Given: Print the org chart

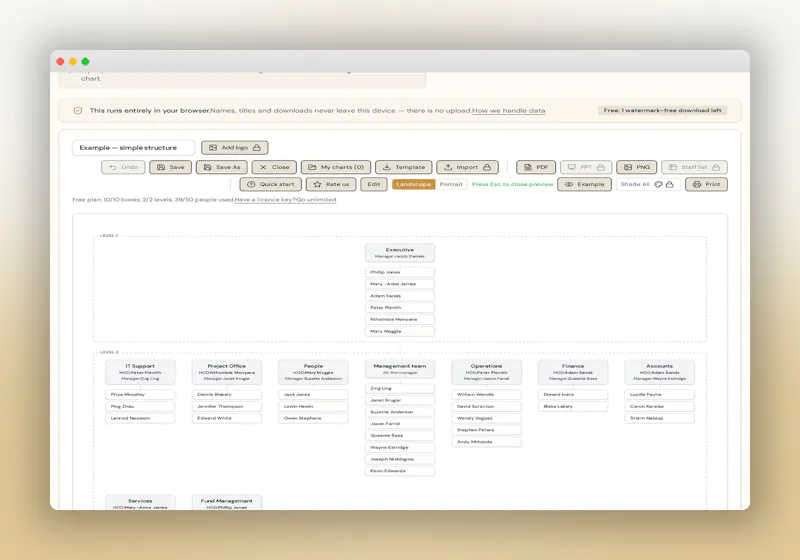Looking at the screenshot, I should click(707, 185).
